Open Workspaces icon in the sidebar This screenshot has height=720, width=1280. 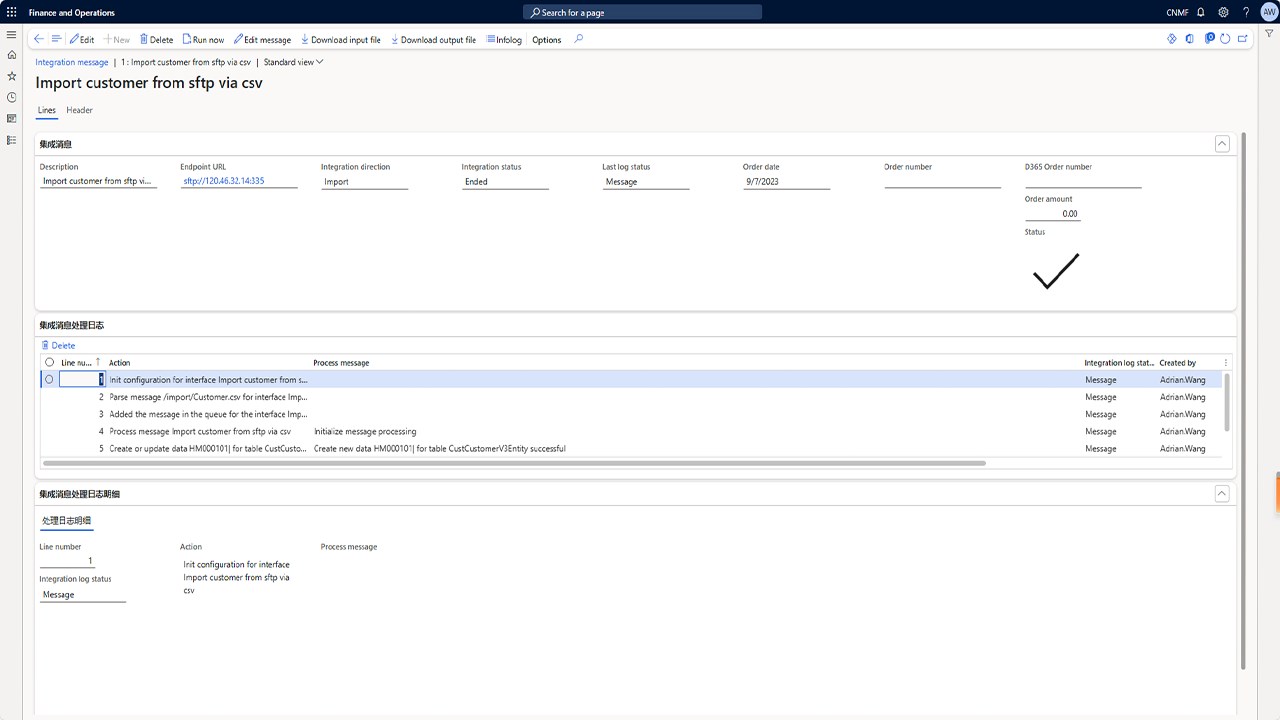tap(11, 118)
